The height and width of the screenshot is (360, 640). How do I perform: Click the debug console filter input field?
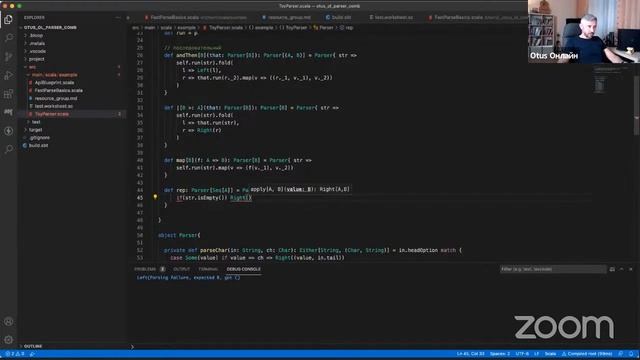[553, 269]
